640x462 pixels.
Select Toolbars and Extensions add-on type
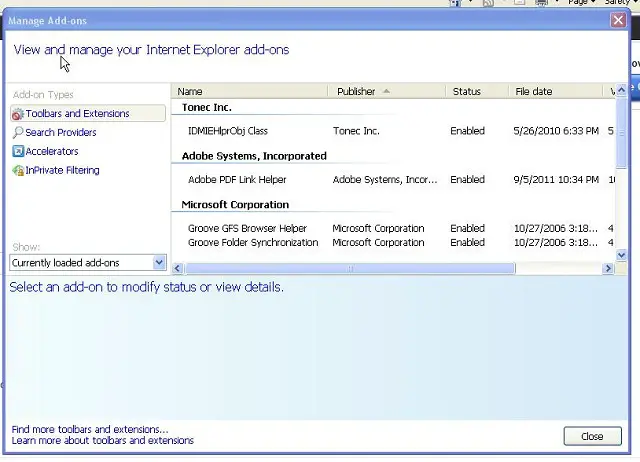[x=88, y=113]
